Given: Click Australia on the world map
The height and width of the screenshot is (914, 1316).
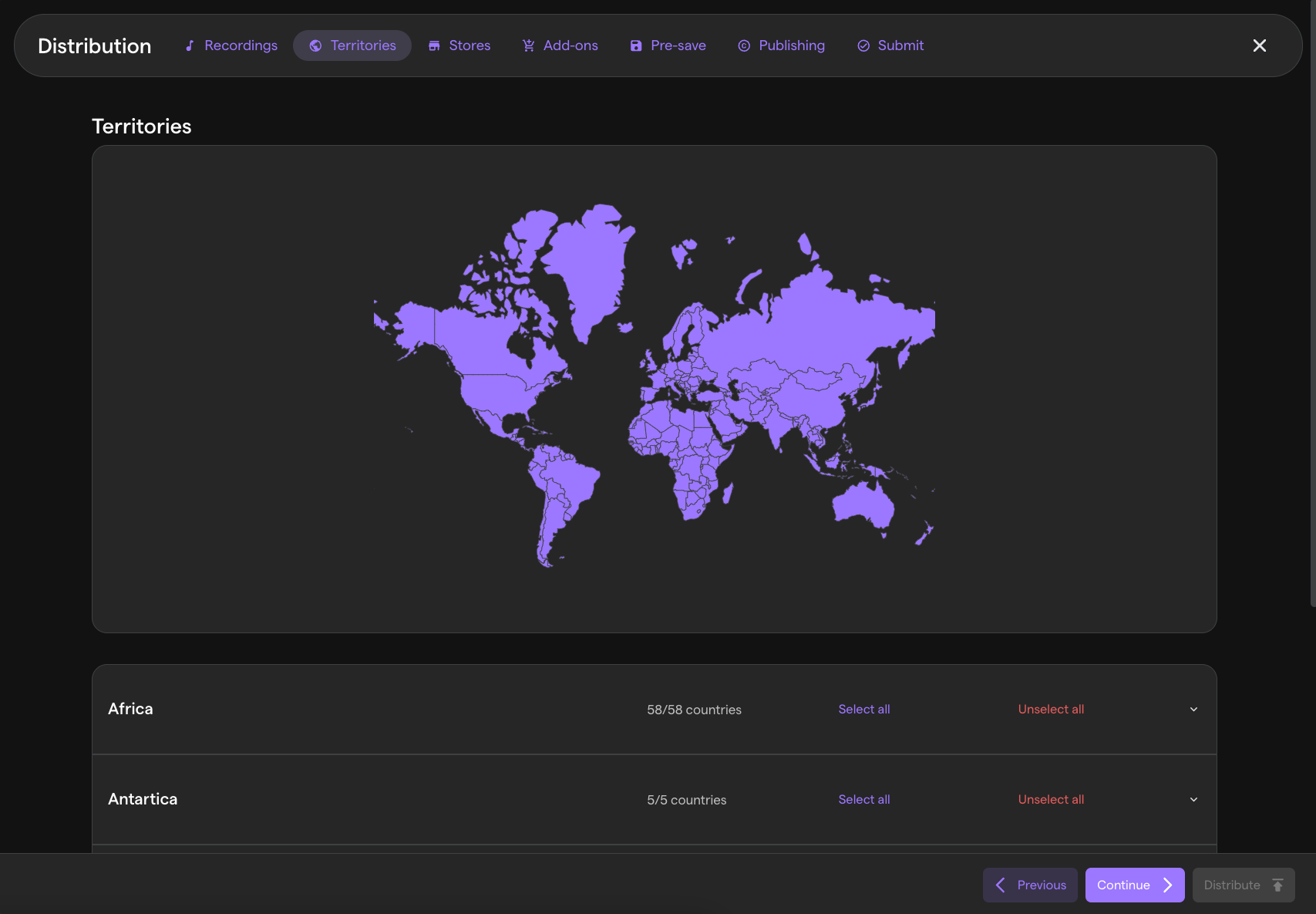Looking at the screenshot, I should coord(863,505).
